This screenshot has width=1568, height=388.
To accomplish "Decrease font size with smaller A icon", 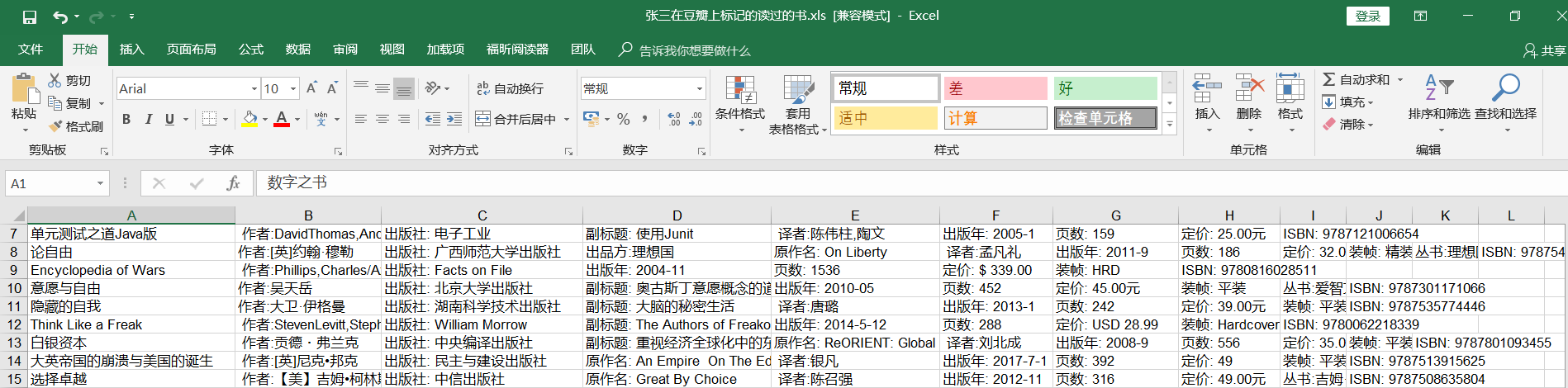I will click(331, 88).
